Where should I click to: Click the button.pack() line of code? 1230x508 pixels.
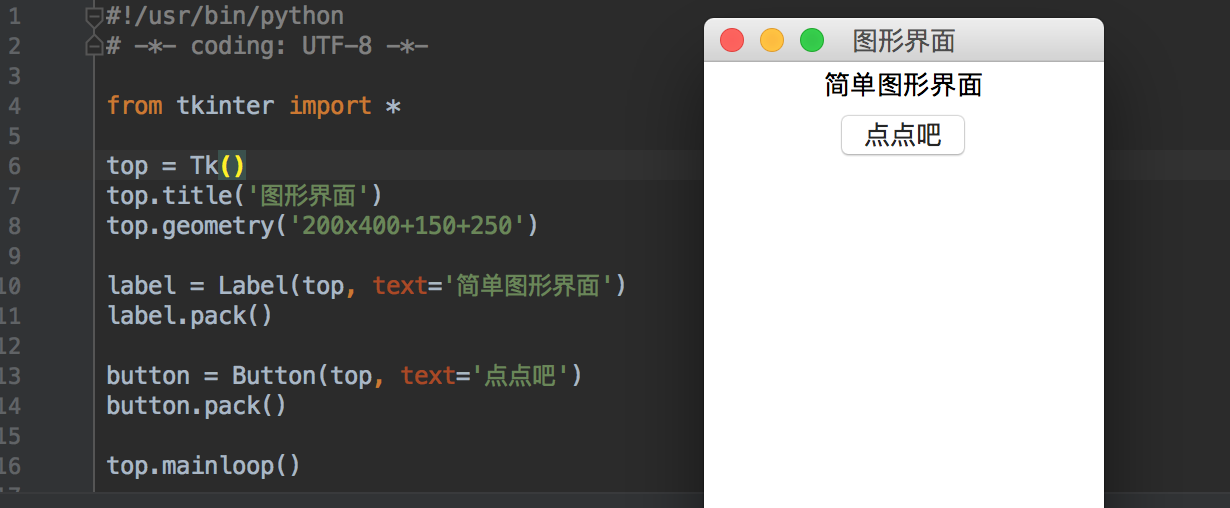click(x=197, y=405)
